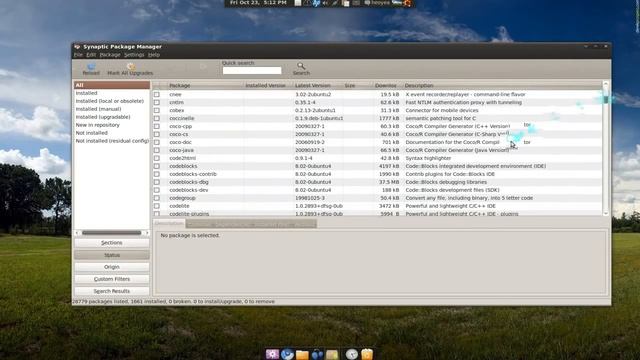Open the silver clock icon in the dock
This screenshot has height=360, width=640.
[x=351, y=354]
